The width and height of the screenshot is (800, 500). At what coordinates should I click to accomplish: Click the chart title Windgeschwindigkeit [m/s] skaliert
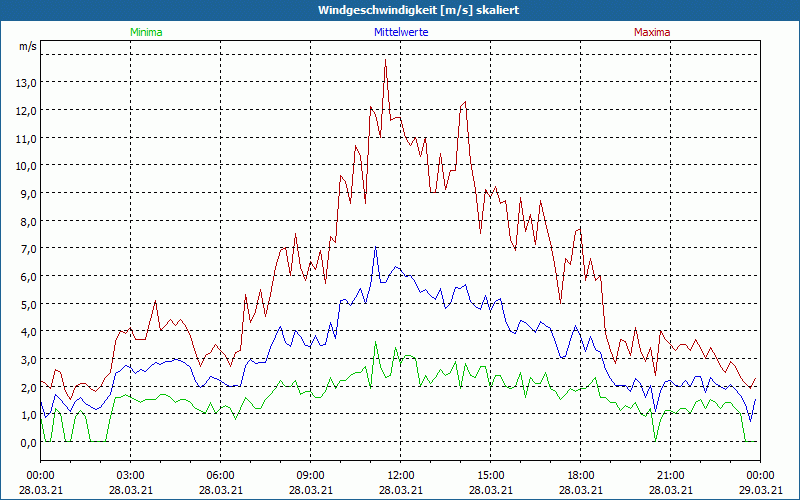point(418,10)
